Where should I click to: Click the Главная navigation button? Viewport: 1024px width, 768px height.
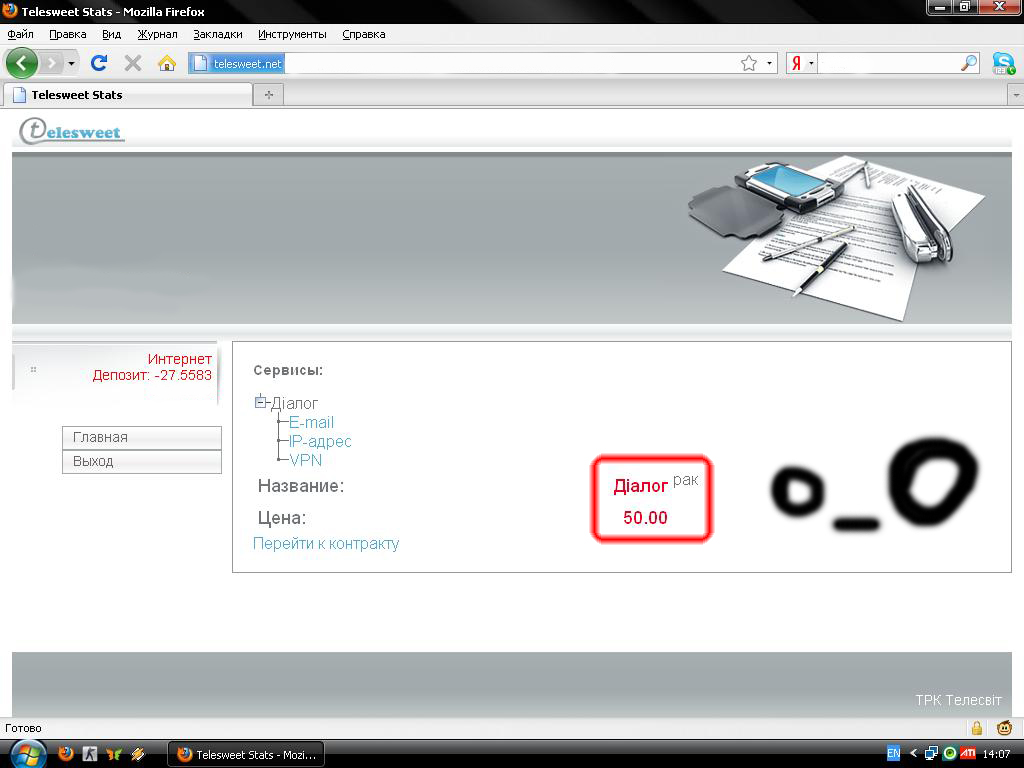click(141, 437)
